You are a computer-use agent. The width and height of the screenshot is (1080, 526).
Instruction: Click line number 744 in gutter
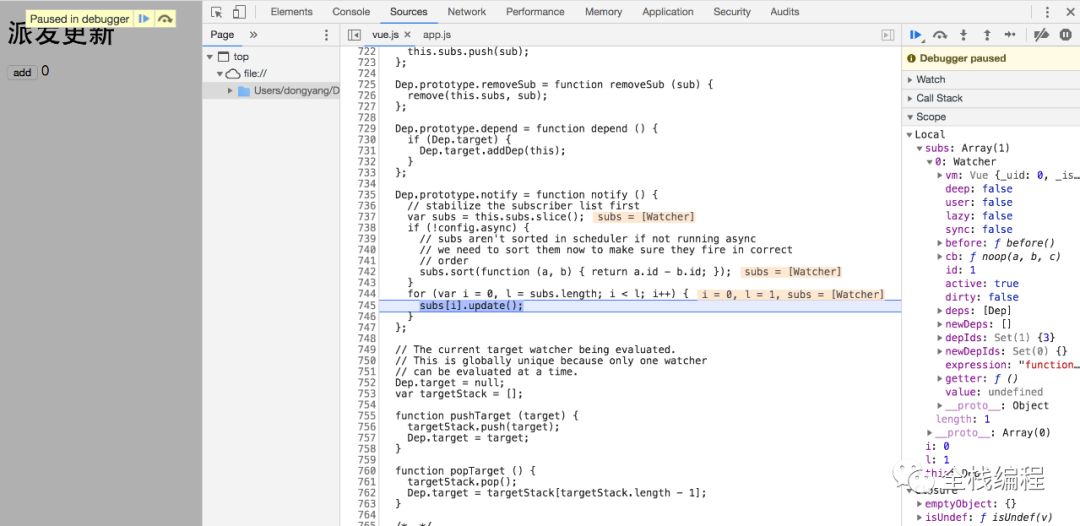click(x=367, y=294)
